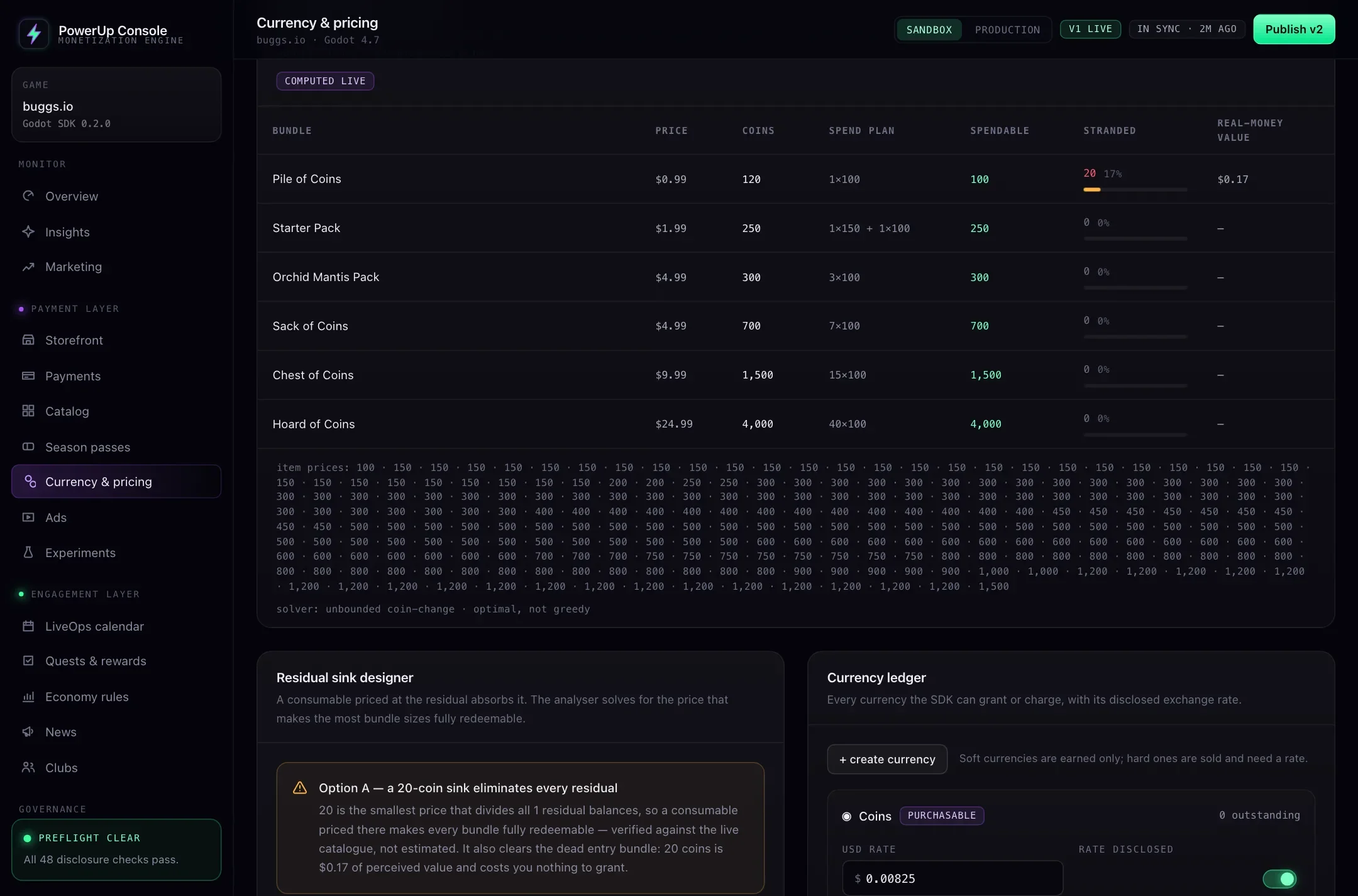Click the IN SYNC 2M AGO badge

pyautogui.click(x=1186, y=29)
